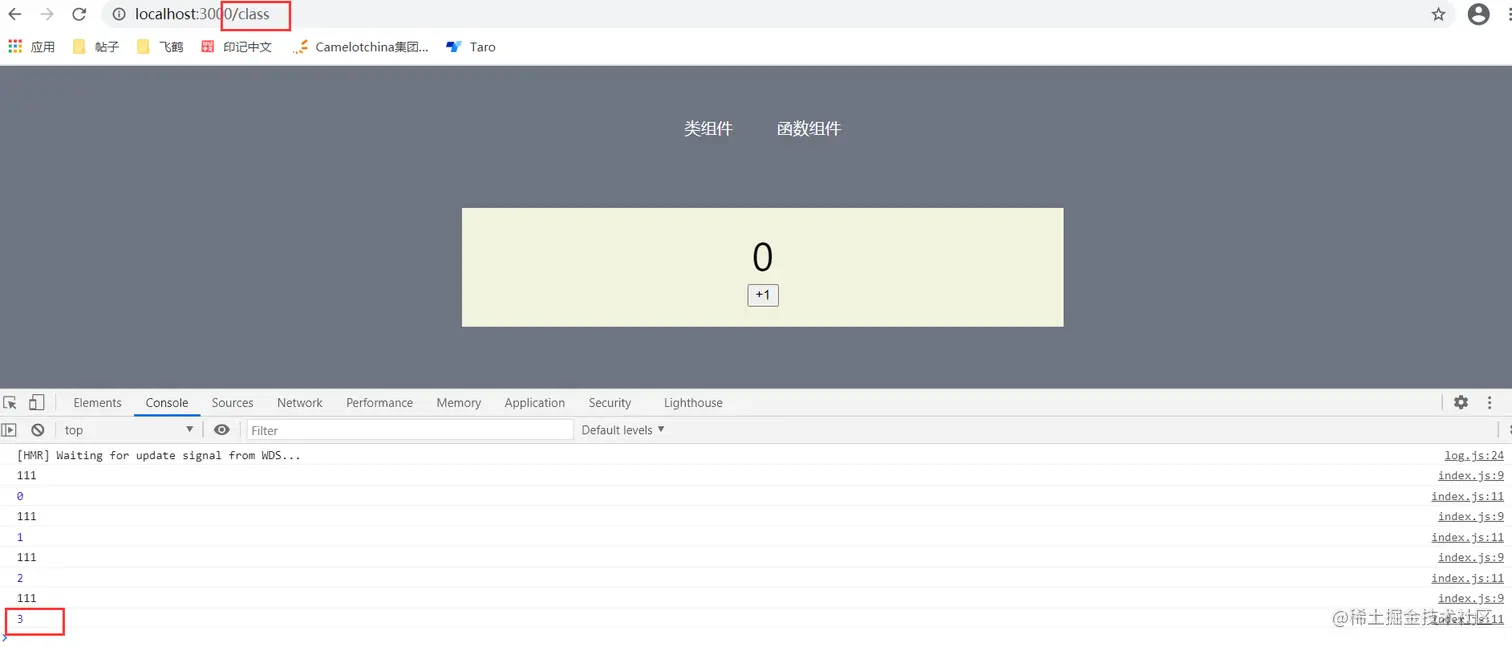Viewport: 1512px width, 647px height.
Task: Switch to the Memory tab
Action: pos(458,403)
